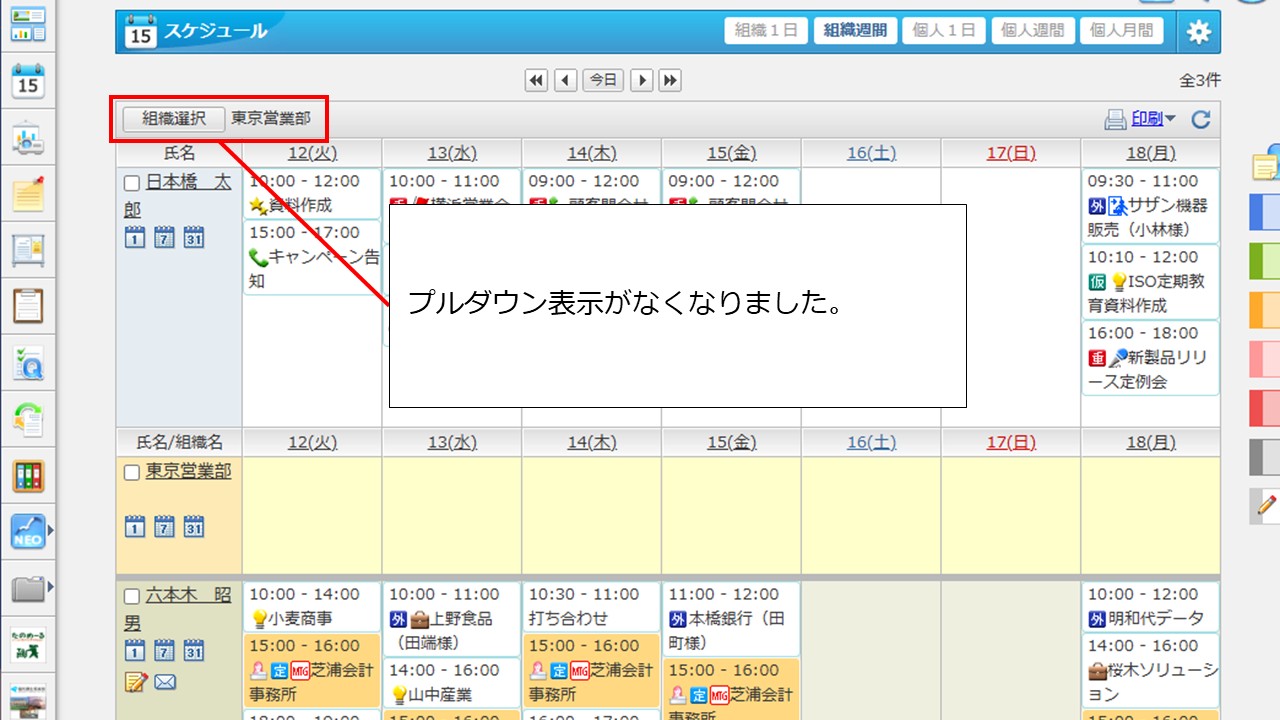Tick the checkbox next to 東京営業部
Image resolution: width=1280 pixels, height=720 pixels.
coord(132,473)
